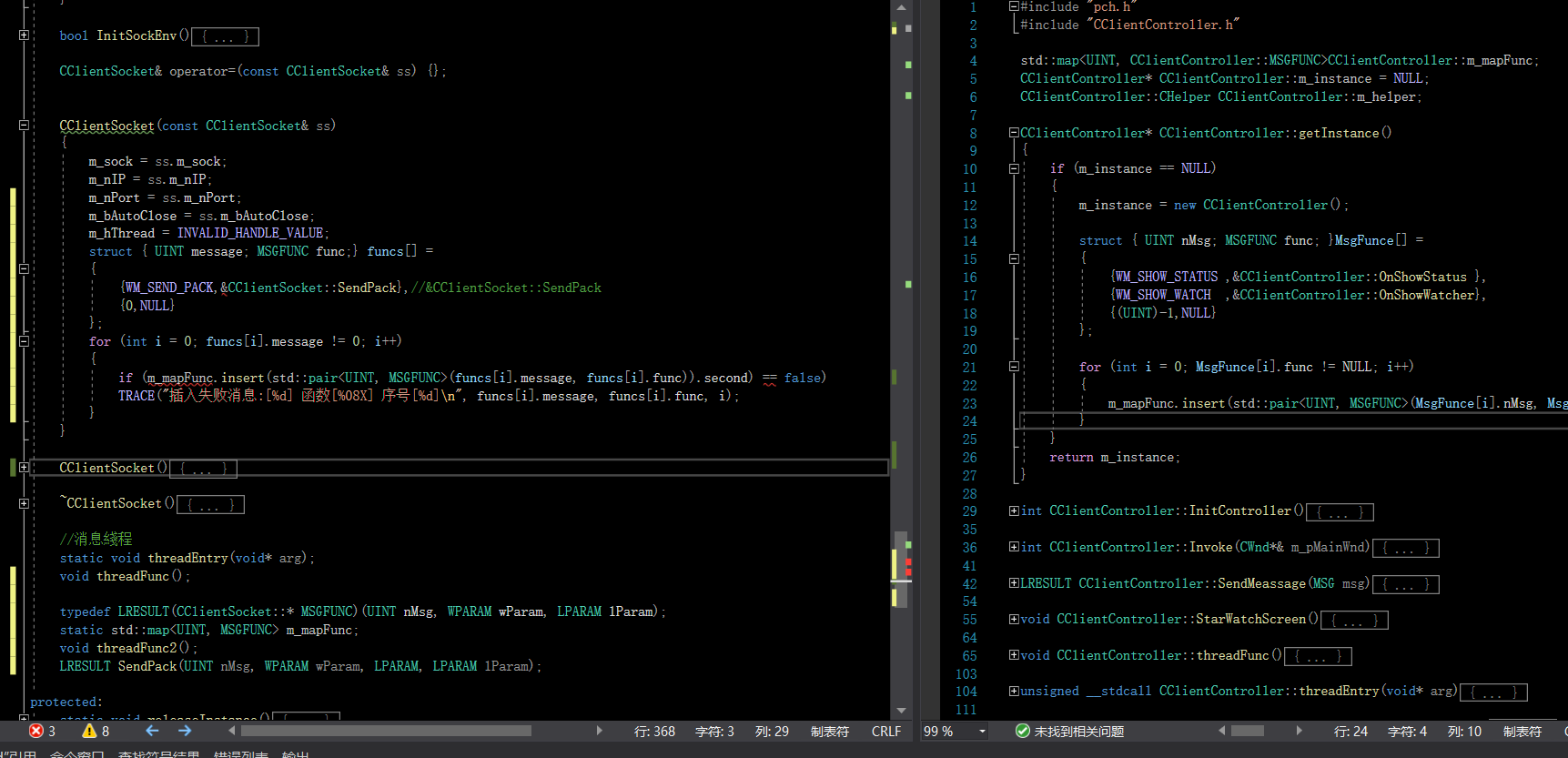The width and height of the screenshot is (1568, 758).
Task: Collapse the CClientSocket copy constructor
Action: click(x=24, y=126)
